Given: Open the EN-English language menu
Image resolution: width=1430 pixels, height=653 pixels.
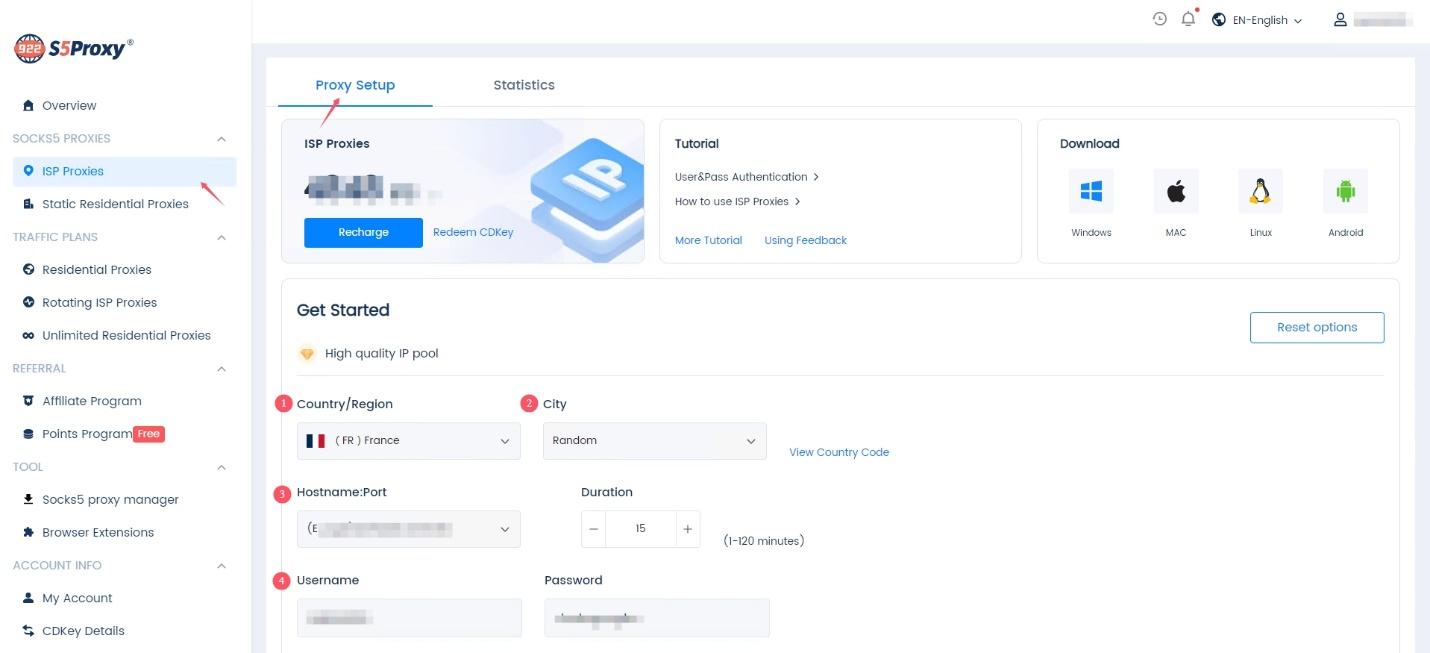Looking at the screenshot, I should click(1258, 19).
